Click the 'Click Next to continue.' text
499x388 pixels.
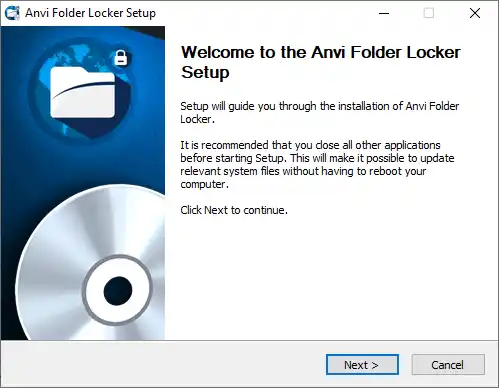point(234,210)
